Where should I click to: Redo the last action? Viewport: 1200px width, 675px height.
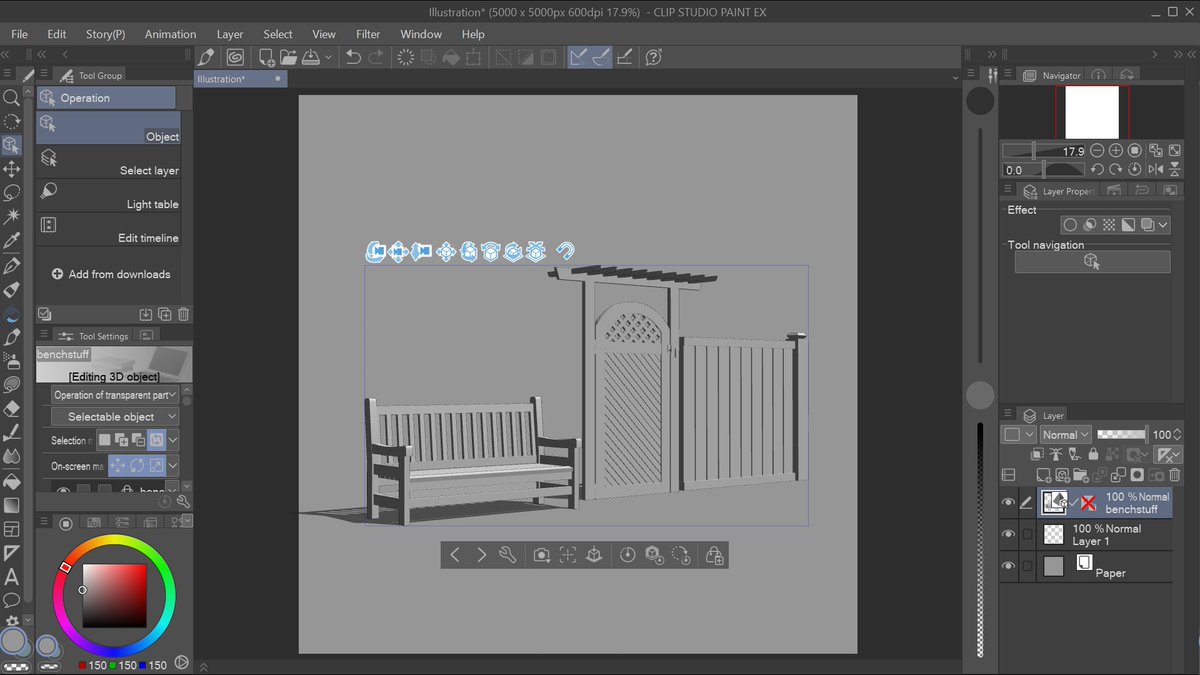tap(376, 57)
